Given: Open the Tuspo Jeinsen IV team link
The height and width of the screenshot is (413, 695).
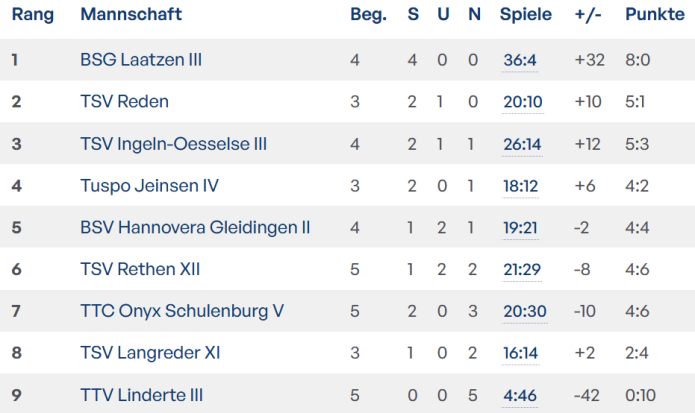Looking at the screenshot, I should [149, 186].
